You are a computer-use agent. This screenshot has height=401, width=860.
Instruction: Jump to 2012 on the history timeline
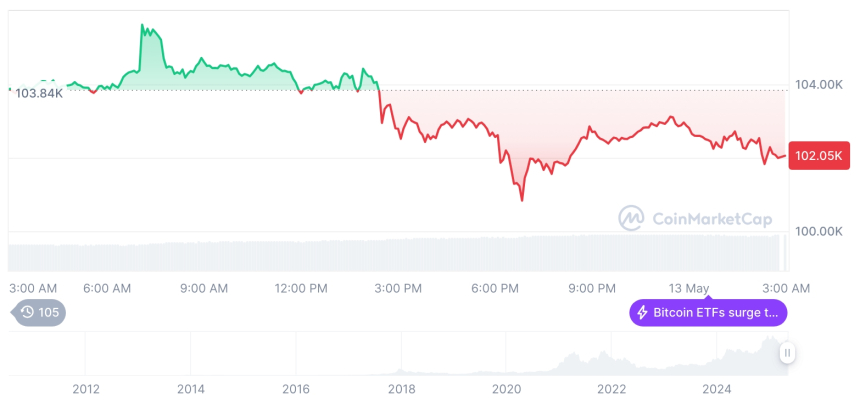coord(86,389)
